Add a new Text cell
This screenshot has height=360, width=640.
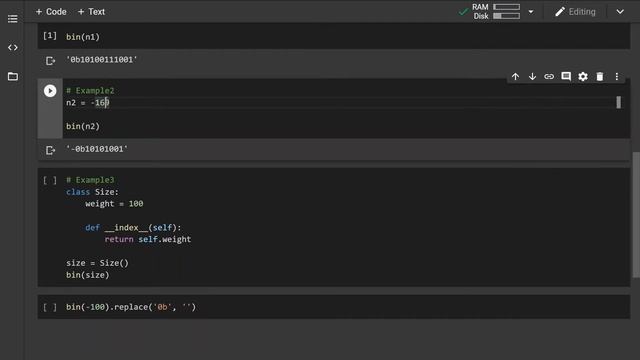coord(91,12)
